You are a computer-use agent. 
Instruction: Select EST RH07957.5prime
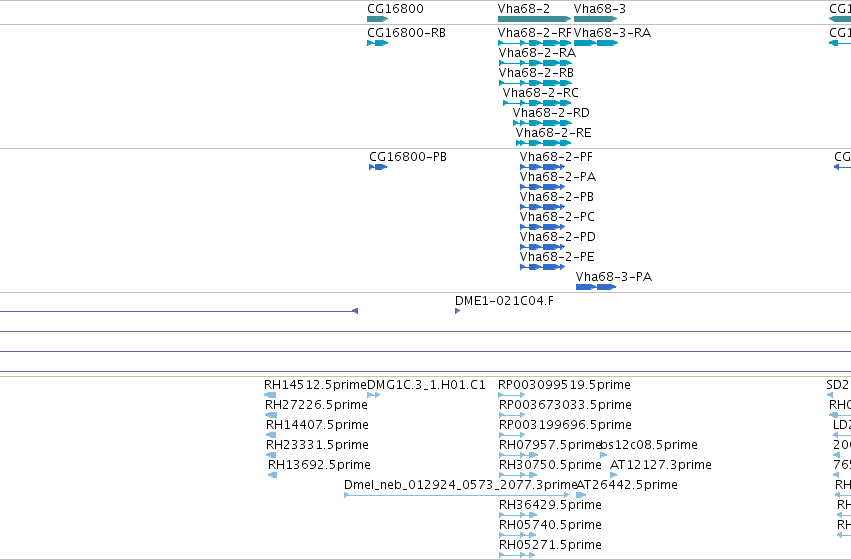[518, 455]
